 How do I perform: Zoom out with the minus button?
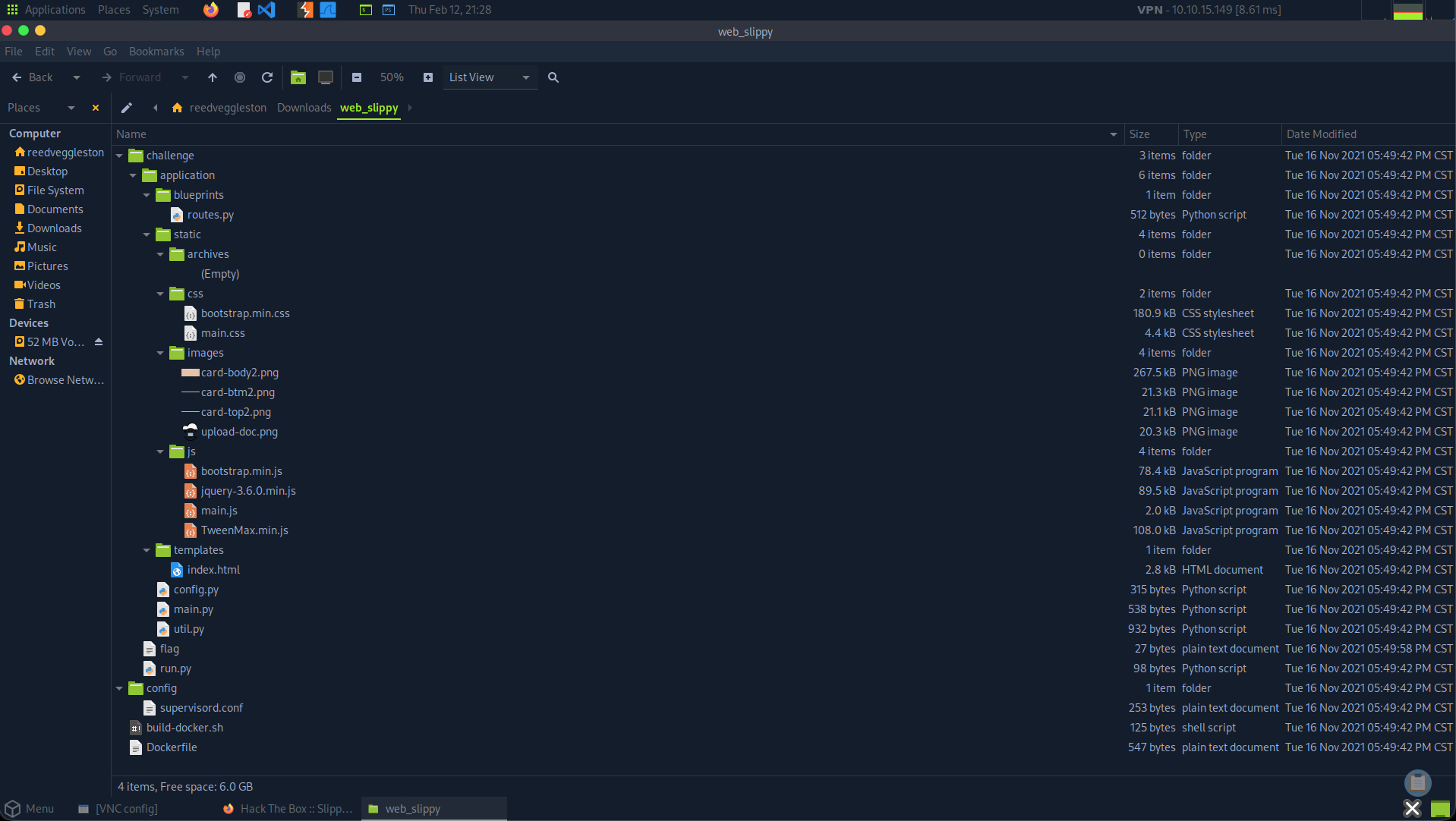[x=357, y=77]
